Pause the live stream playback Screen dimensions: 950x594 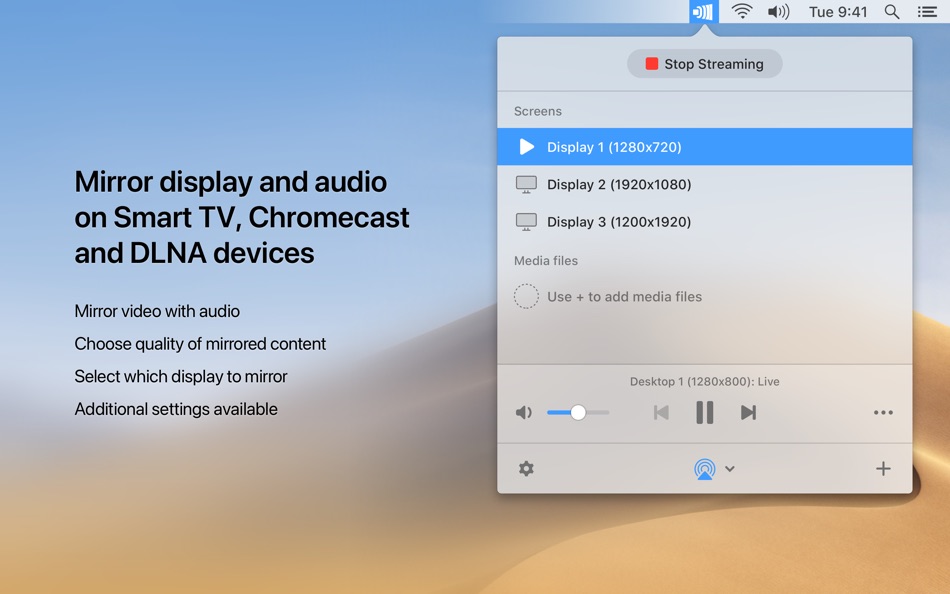[704, 412]
